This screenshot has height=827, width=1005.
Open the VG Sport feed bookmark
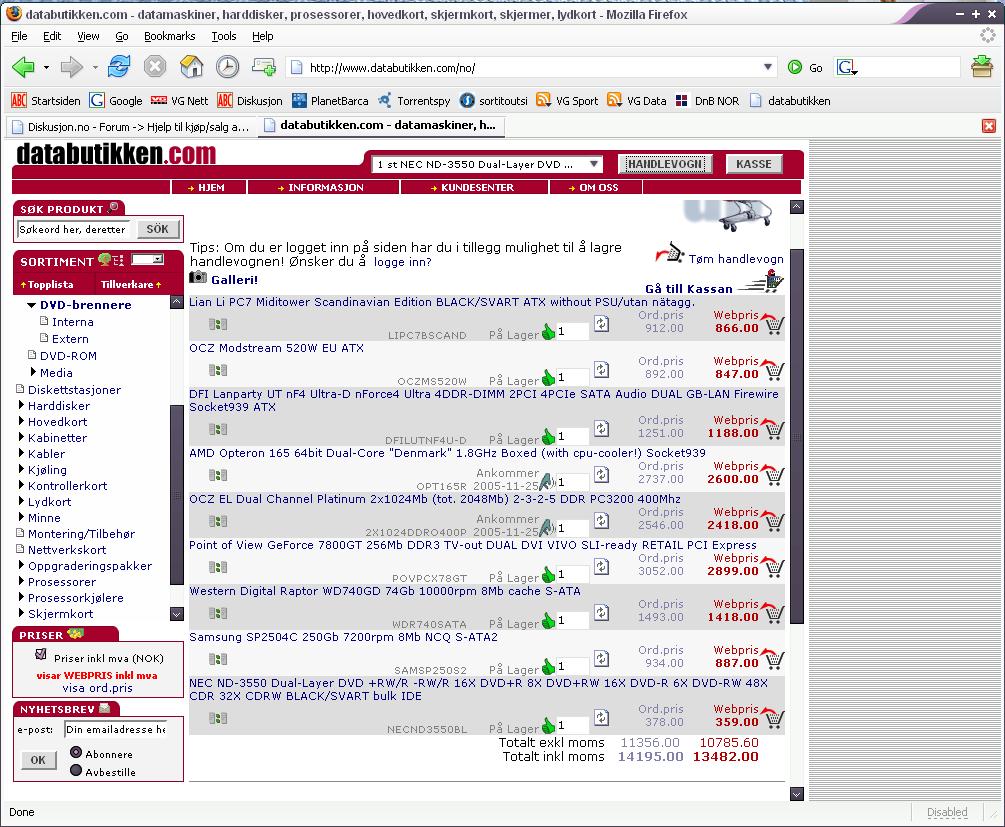[x=567, y=101]
